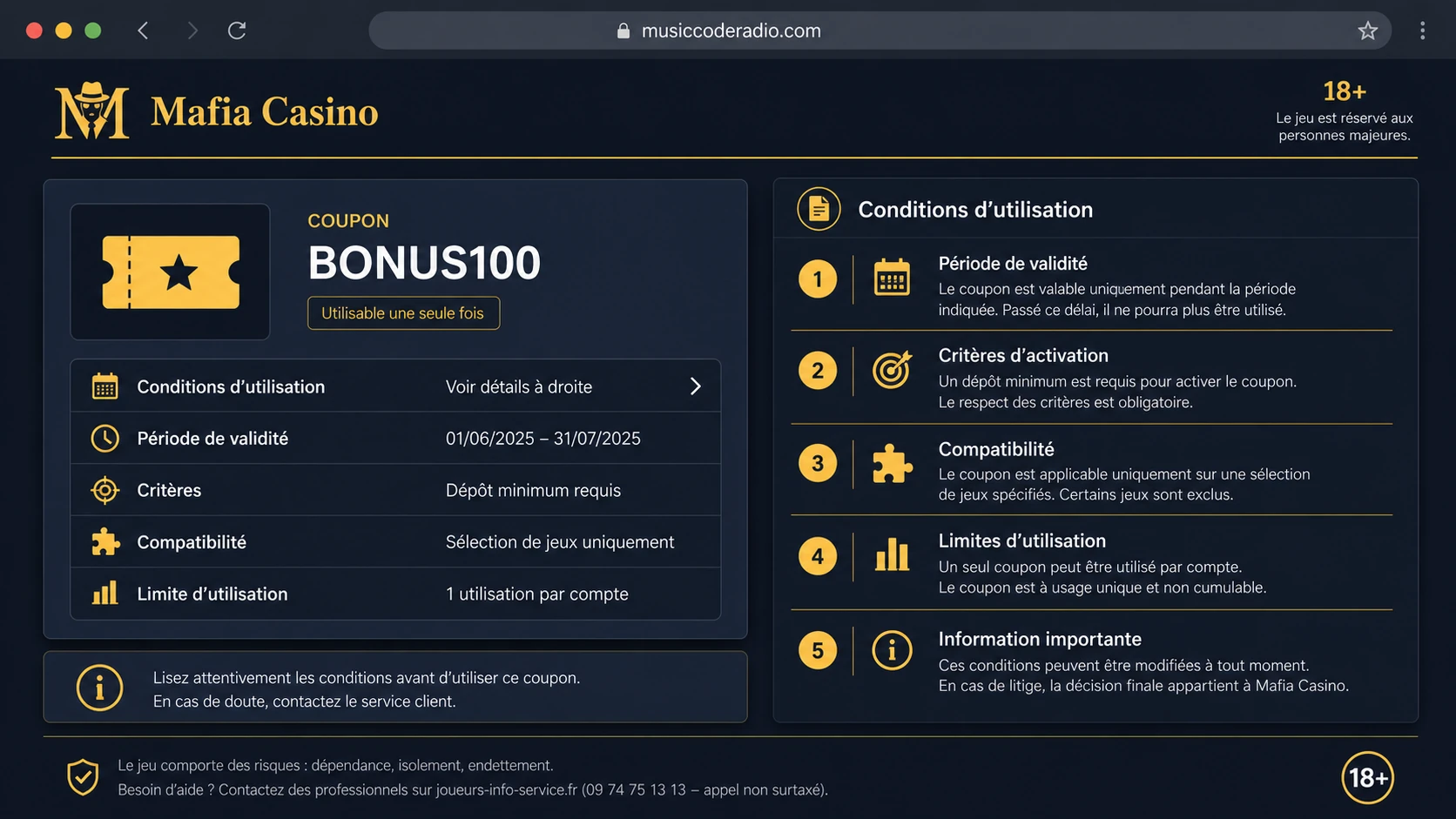
Task: Reload the page with the refresh icon
Action: pos(237,30)
